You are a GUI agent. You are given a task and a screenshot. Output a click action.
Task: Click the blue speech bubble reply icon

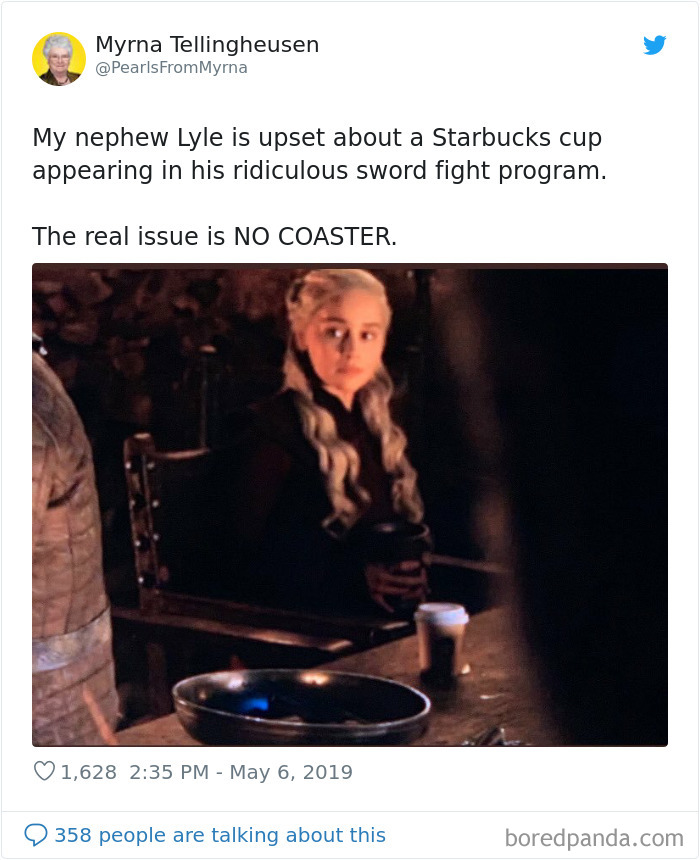click(36, 835)
